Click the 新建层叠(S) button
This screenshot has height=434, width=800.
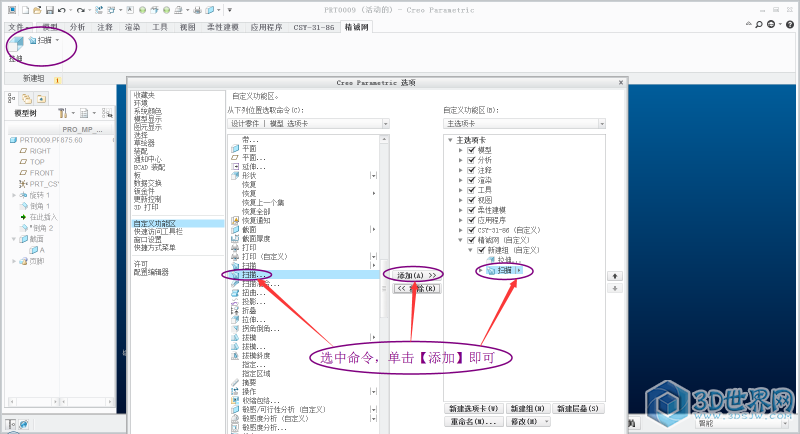[578, 409]
